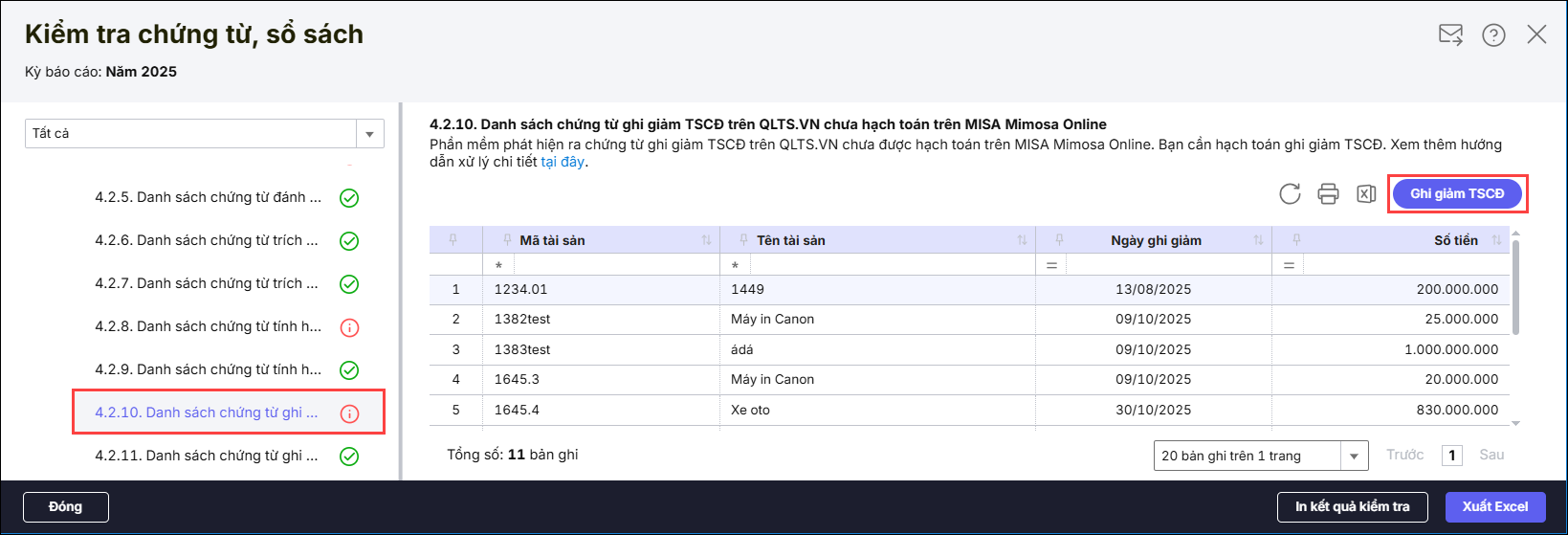Click the refresh icon above the table
Image resolution: width=1568 pixels, height=535 pixels.
click(1290, 193)
